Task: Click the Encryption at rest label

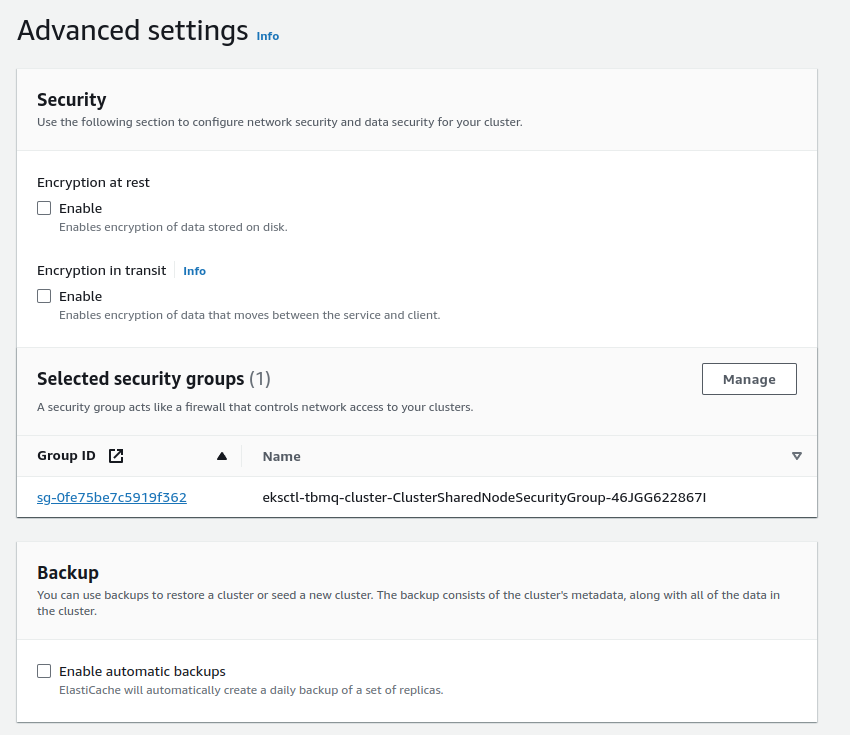Action: [93, 183]
